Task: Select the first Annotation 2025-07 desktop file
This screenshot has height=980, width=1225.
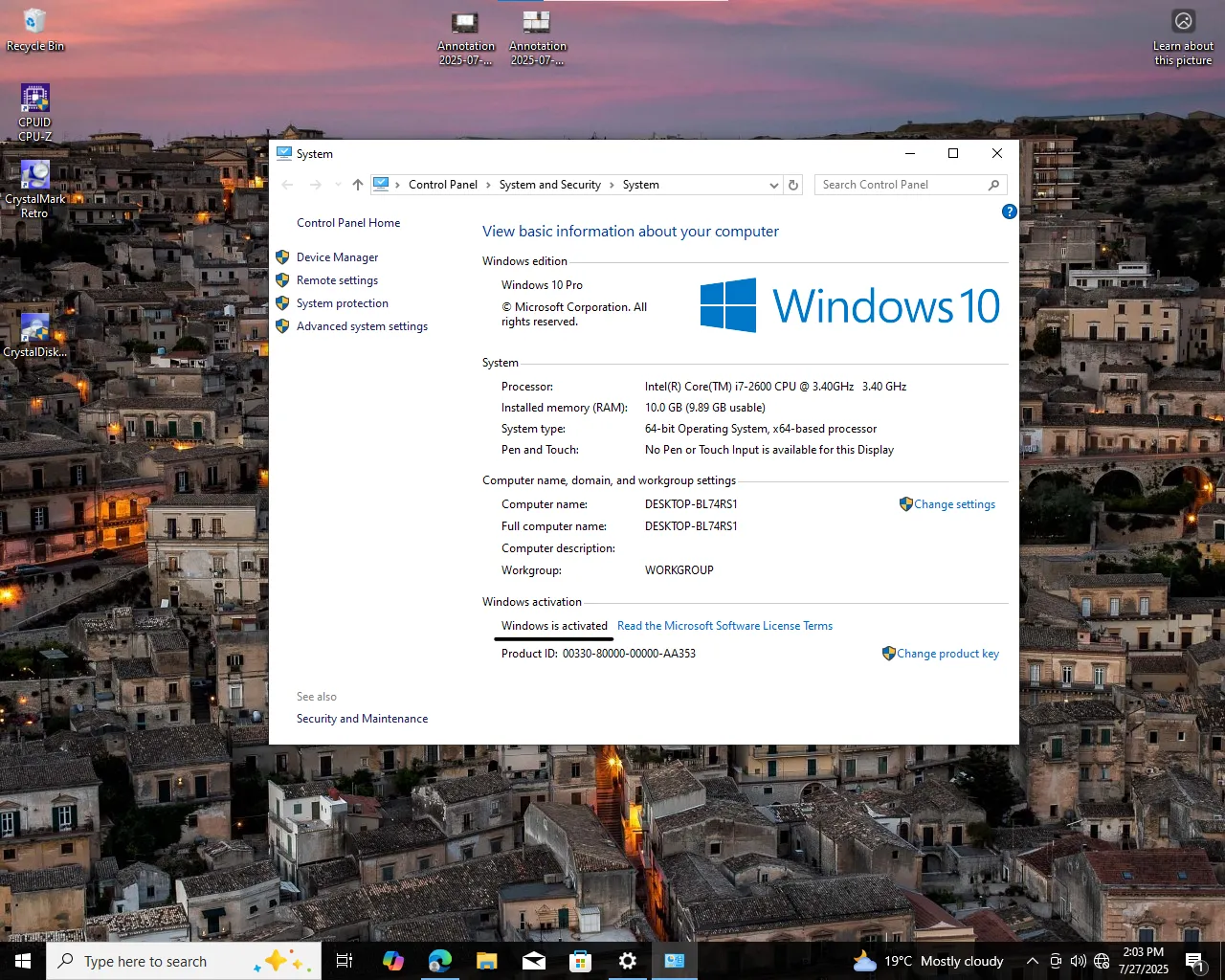Action: 465,38
